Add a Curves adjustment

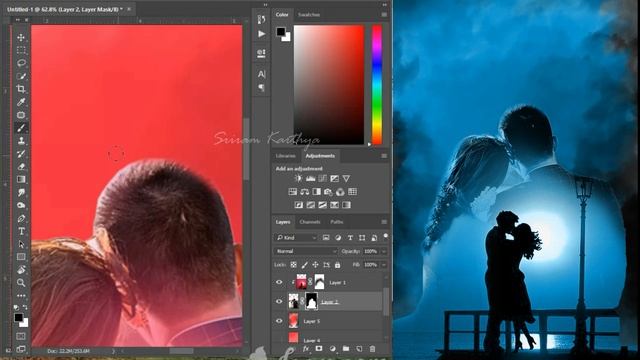coord(322,178)
